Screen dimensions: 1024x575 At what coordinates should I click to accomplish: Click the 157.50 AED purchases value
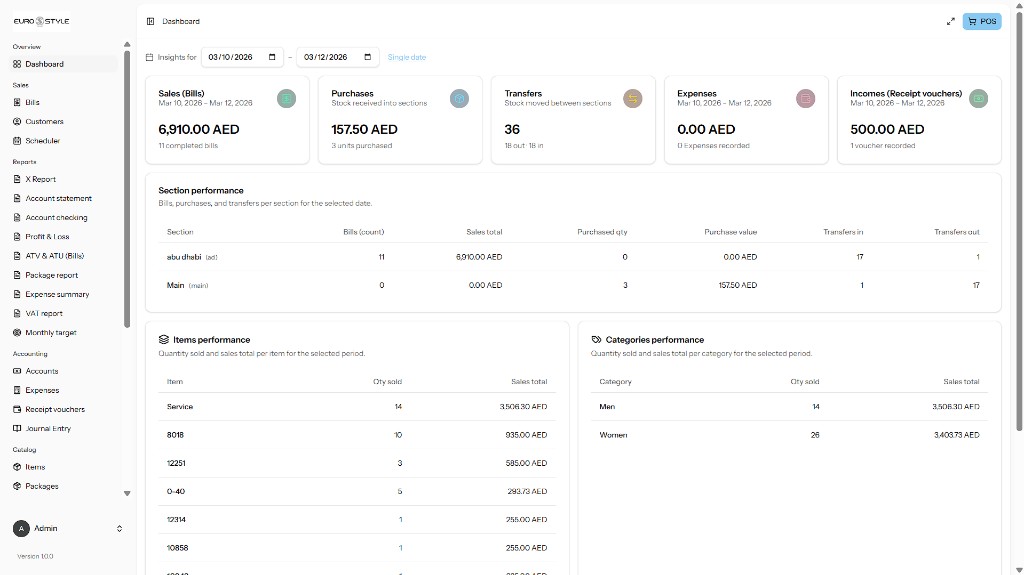click(x=364, y=129)
